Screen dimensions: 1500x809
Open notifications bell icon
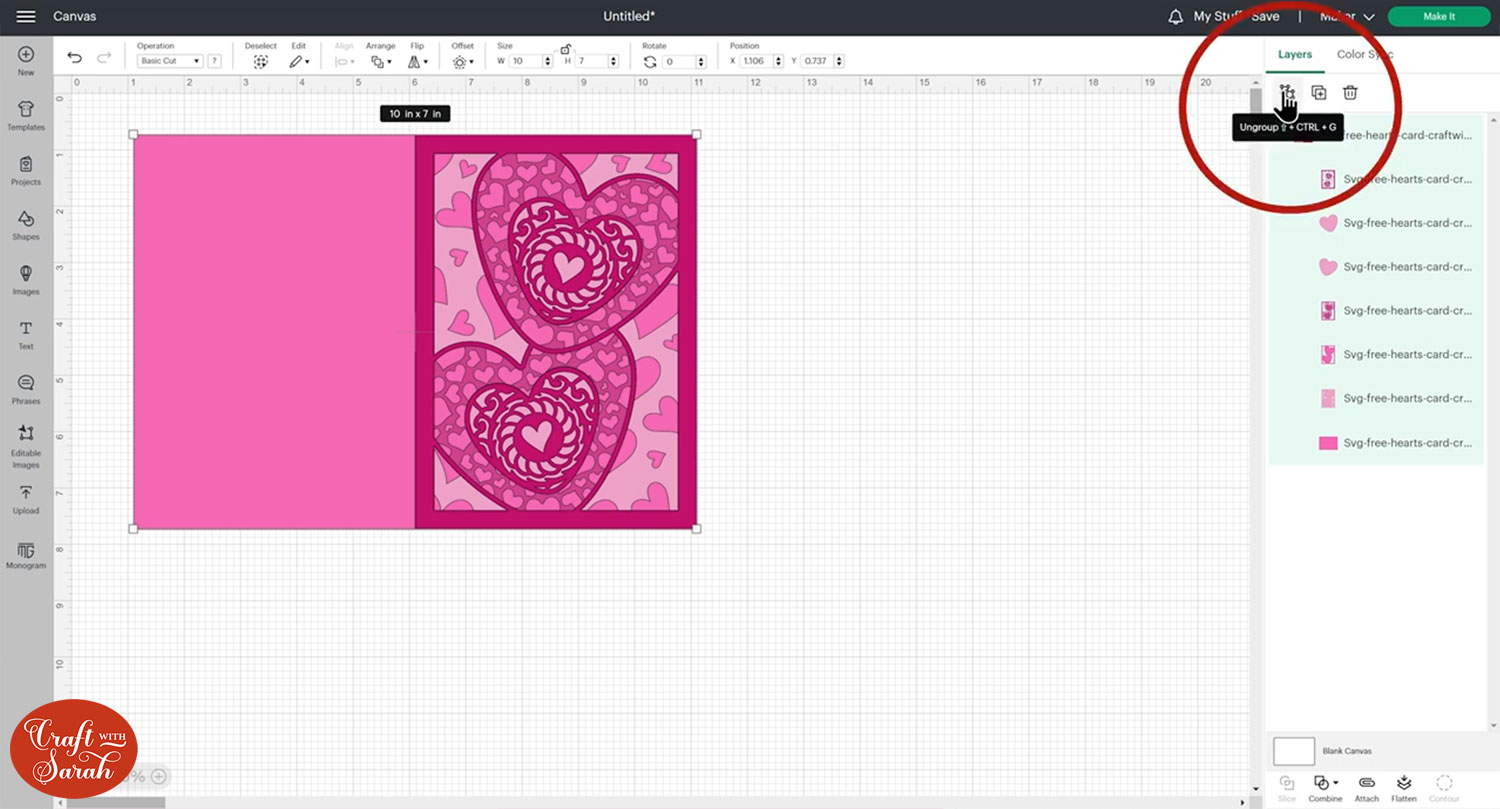tap(1176, 17)
